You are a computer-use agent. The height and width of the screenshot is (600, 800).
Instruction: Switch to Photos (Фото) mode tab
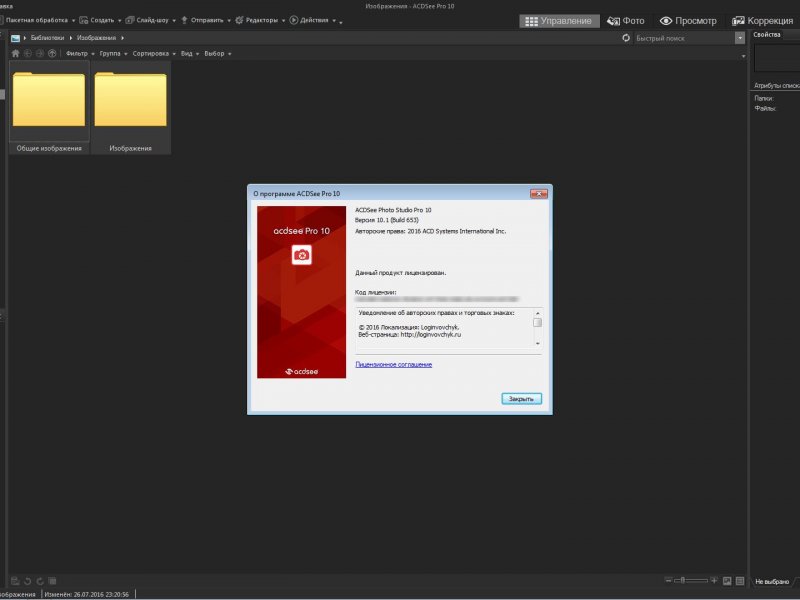[x=626, y=21]
